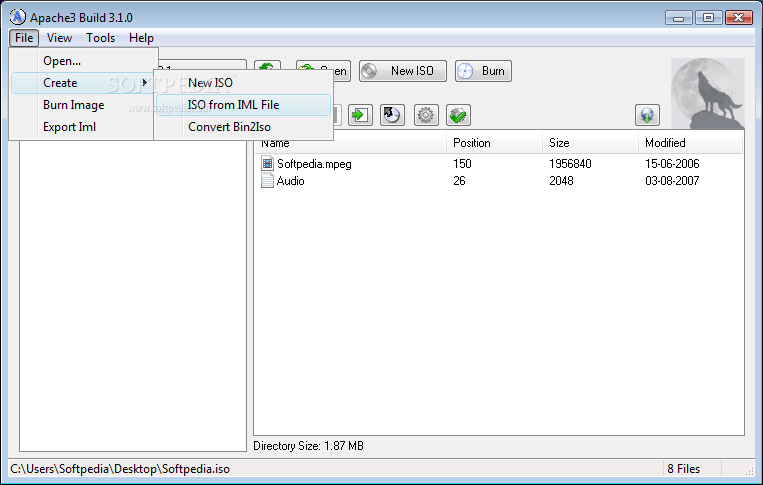
Task: Maximize the Apache3 window
Action: [x=708, y=18]
